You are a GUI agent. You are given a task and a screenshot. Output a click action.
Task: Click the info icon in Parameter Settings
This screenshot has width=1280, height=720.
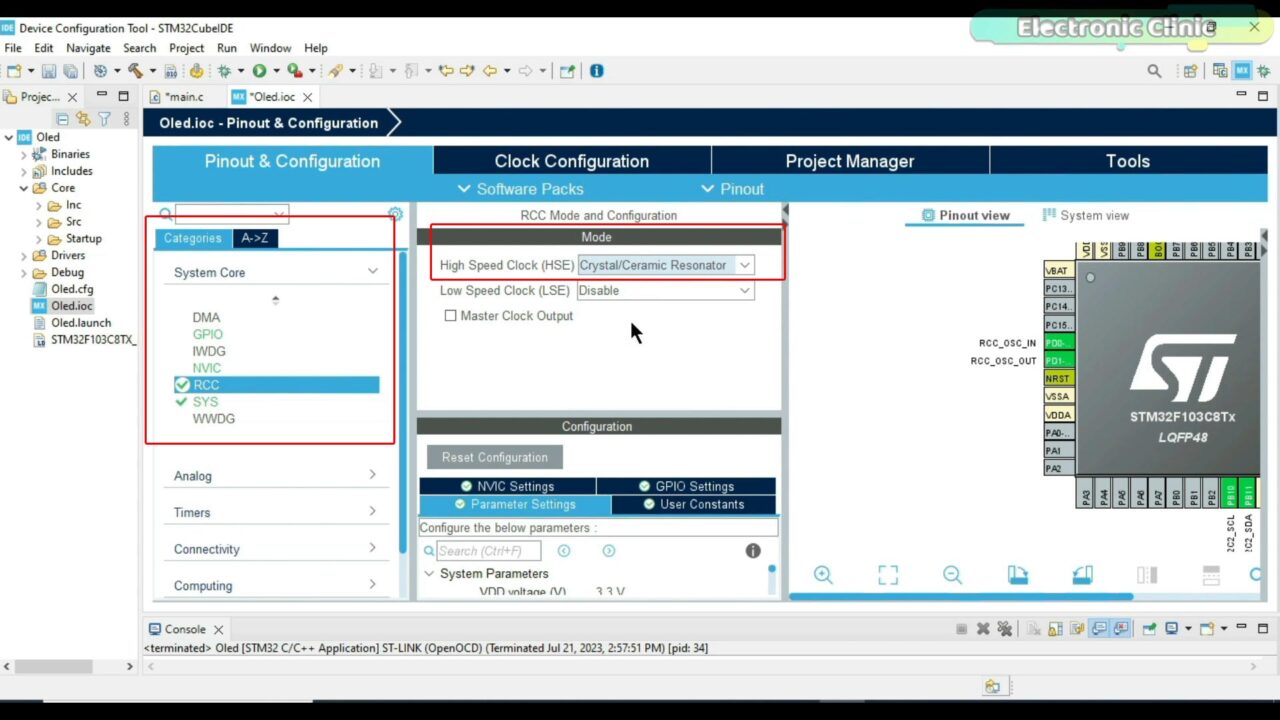pyautogui.click(x=753, y=551)
